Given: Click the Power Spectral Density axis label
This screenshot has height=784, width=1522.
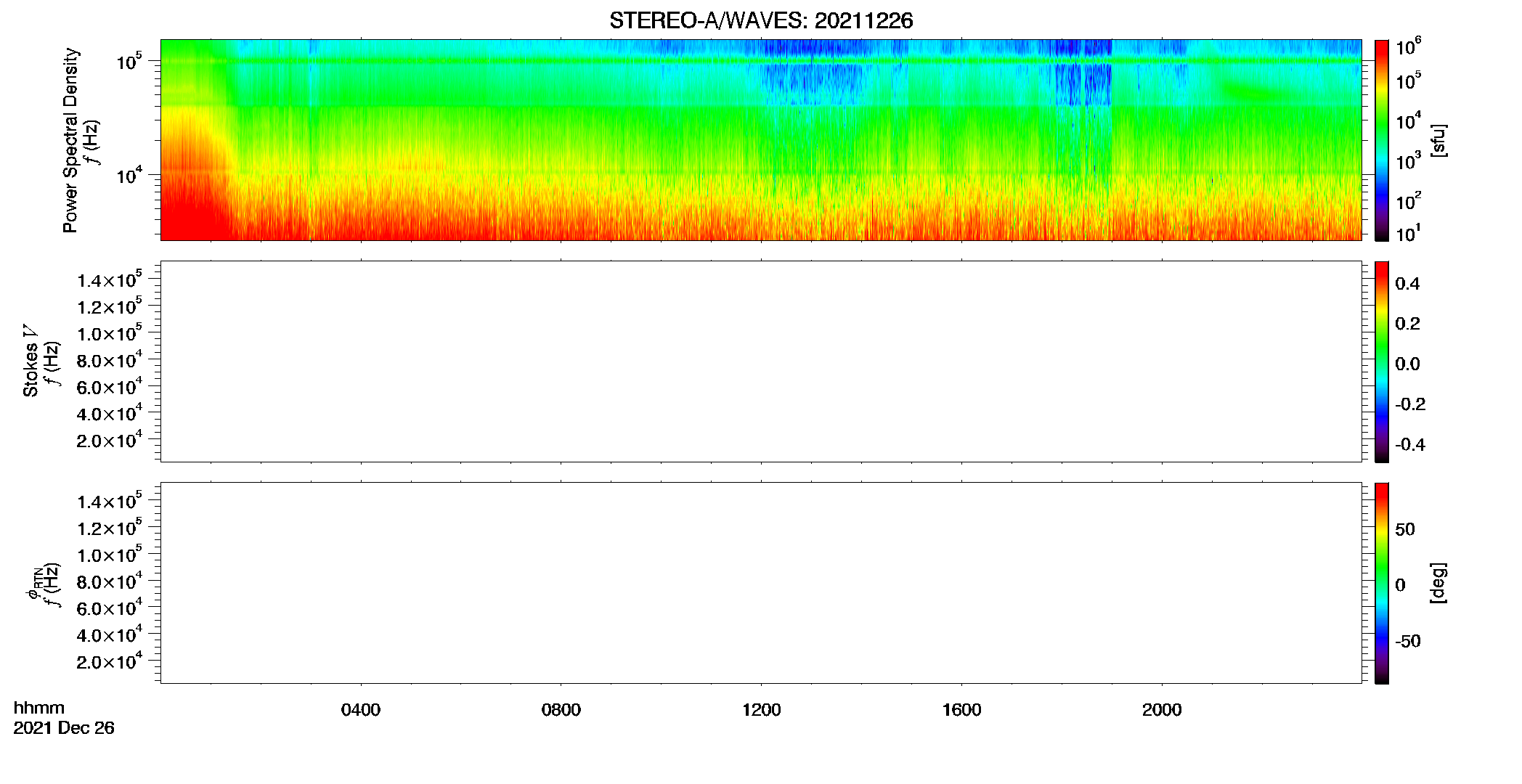Looking at the screenshot, I should pyautogui.click(x=70, y=140).
